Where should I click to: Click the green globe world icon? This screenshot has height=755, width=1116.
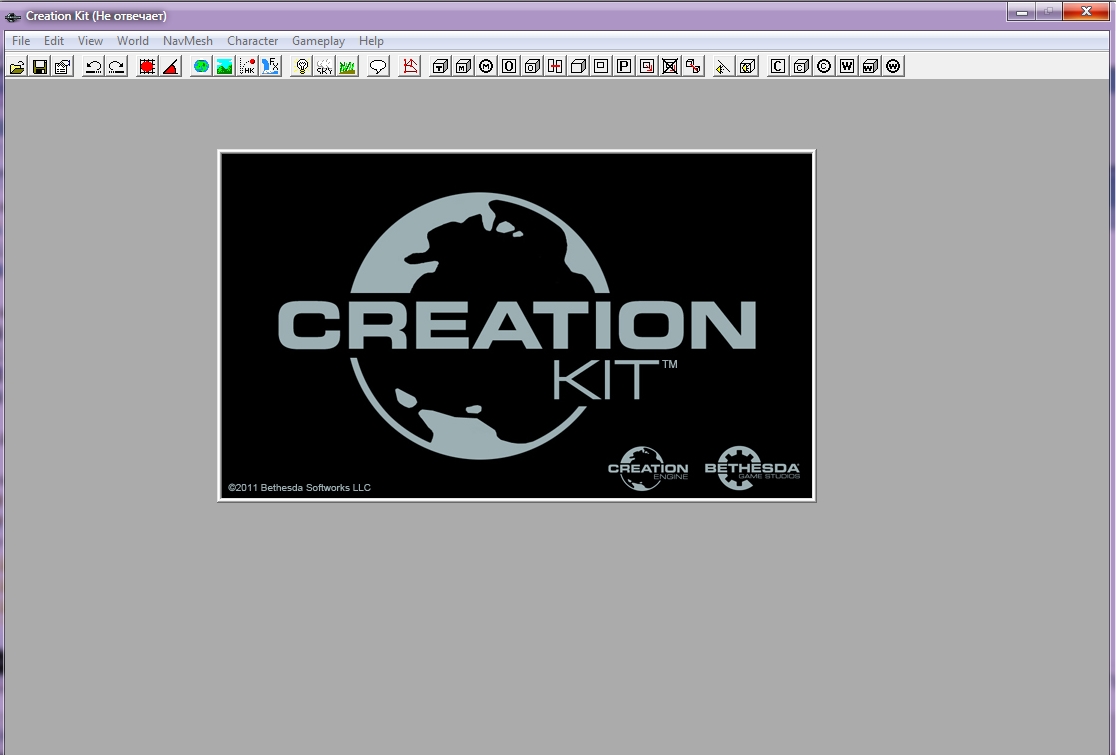tap(201, 67)
